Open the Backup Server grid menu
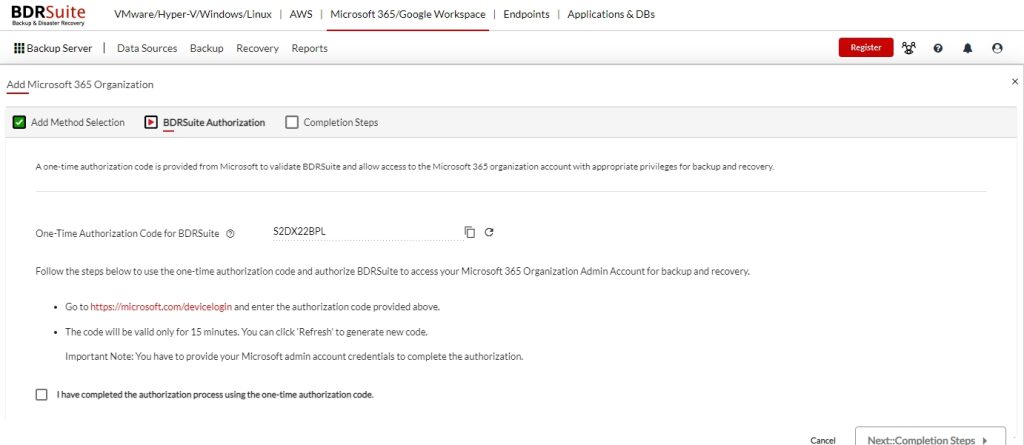The width and height of the screenshot is (1024, 445). (53, 48)
